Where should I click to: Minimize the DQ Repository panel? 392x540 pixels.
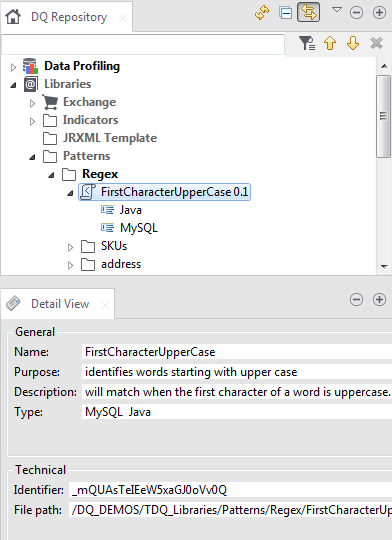point(356,13)
